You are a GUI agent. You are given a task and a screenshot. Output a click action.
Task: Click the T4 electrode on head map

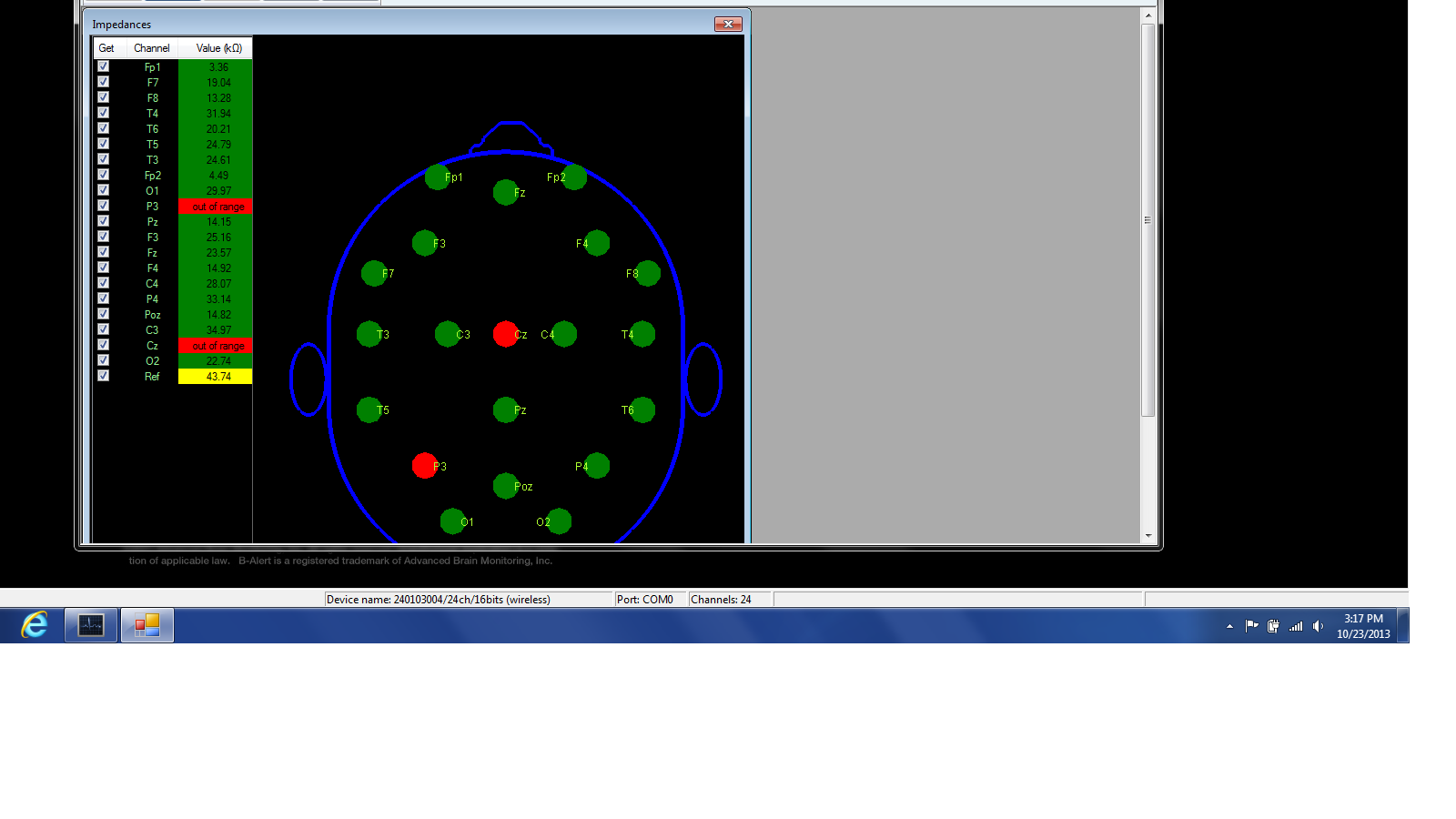point(642,334)
